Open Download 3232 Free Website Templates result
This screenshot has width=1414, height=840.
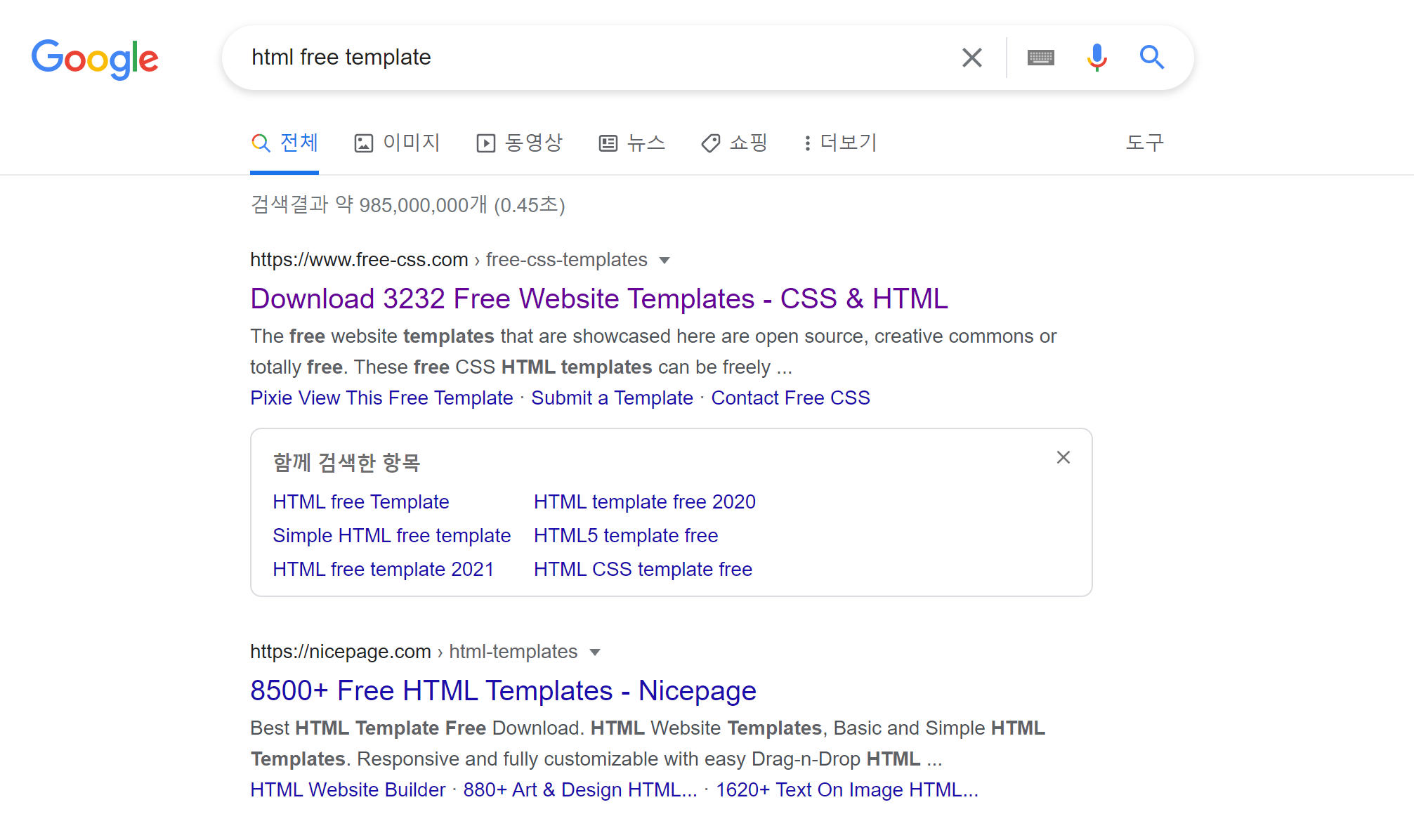(x=599, y=298)
